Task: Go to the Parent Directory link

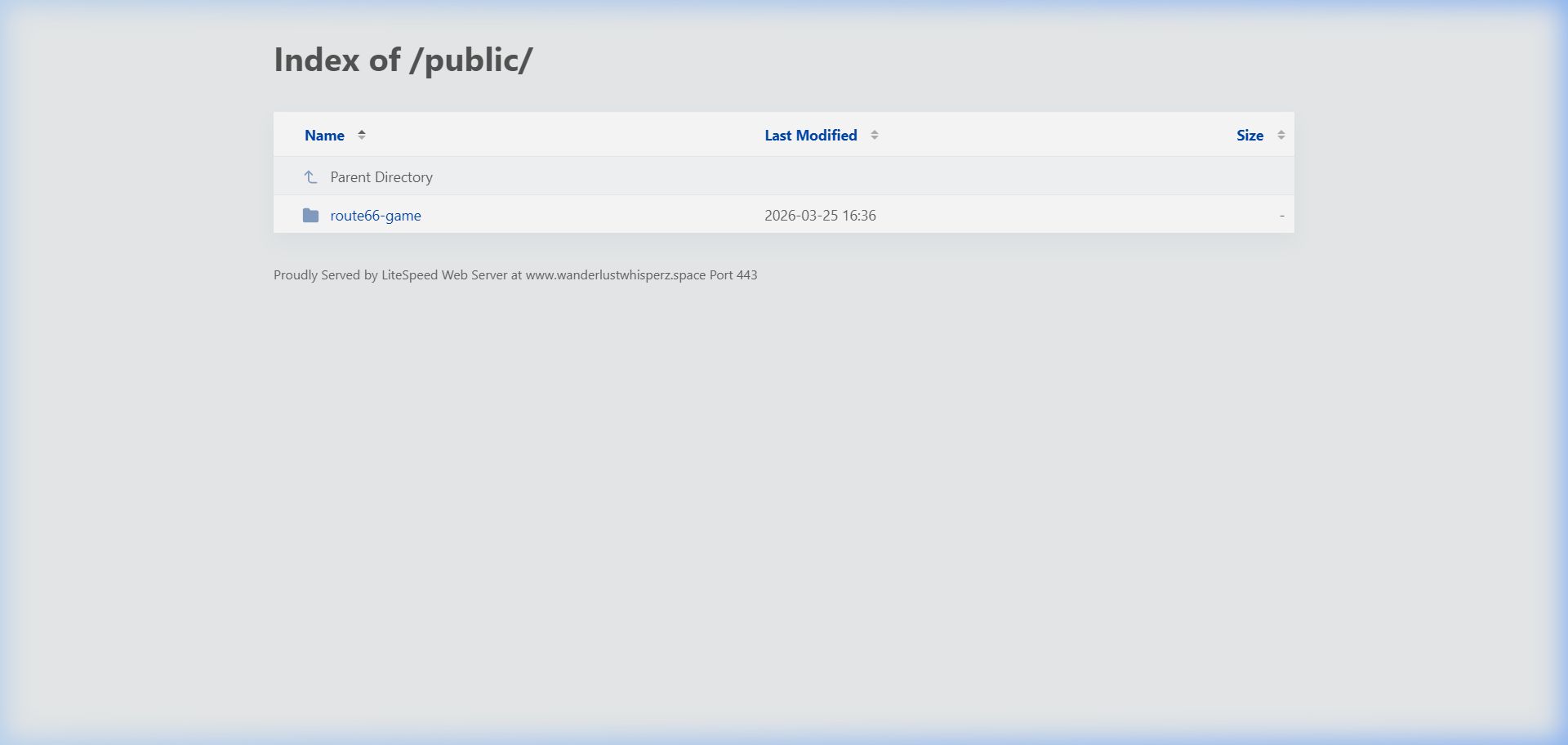Action: tap(381, 176)
